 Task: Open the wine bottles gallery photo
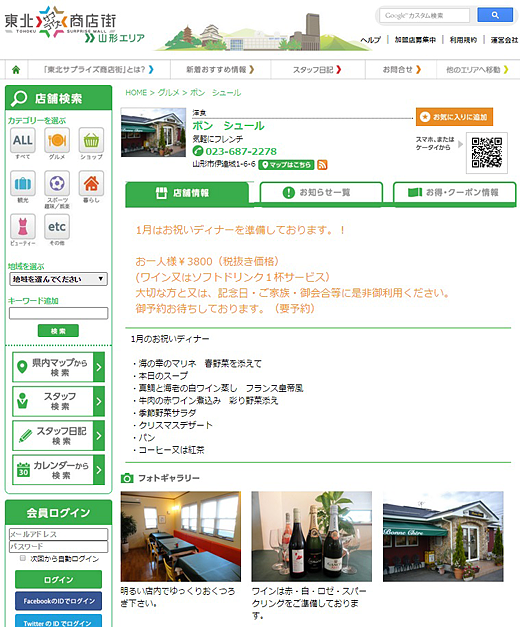click(x=312, y=537)
